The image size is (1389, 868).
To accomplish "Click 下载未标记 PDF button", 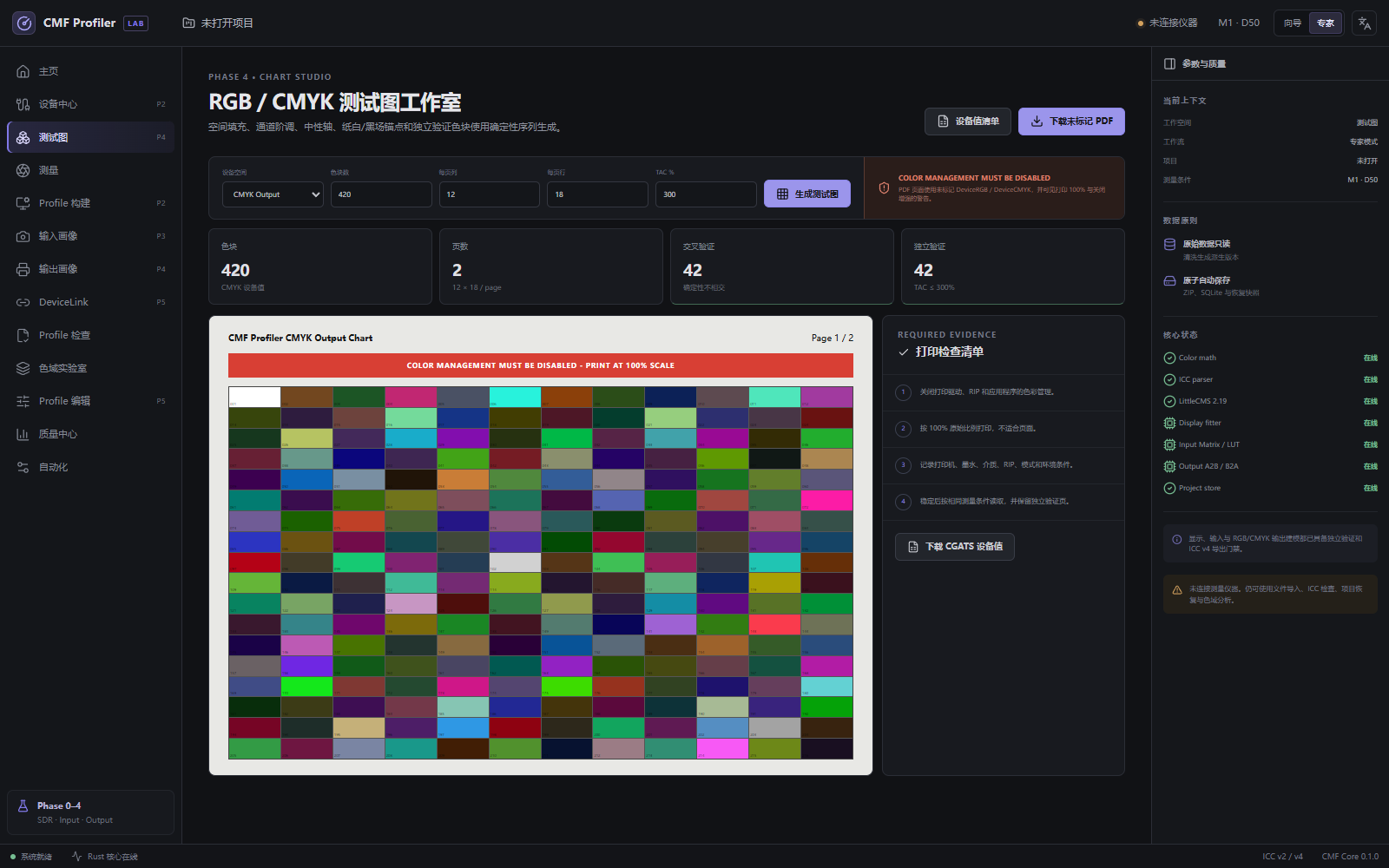I will click(x=1071, y=122).
